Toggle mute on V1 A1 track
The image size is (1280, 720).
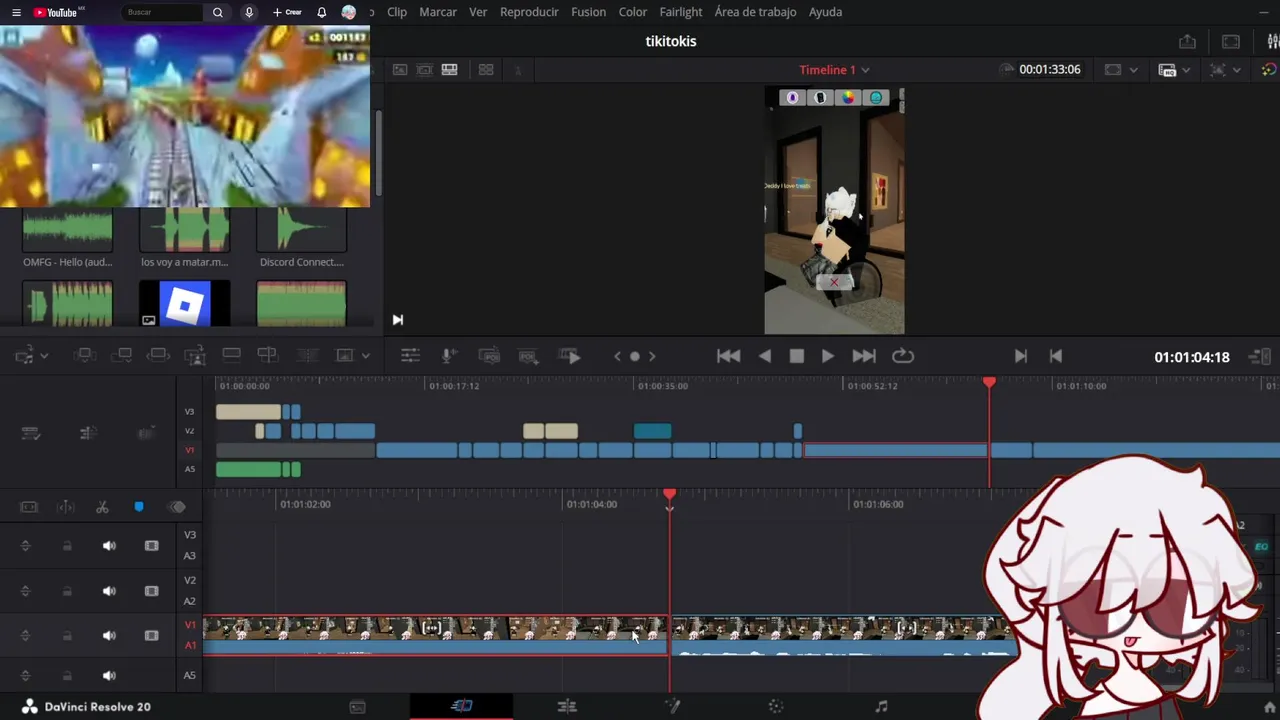[x=109, y=636]
